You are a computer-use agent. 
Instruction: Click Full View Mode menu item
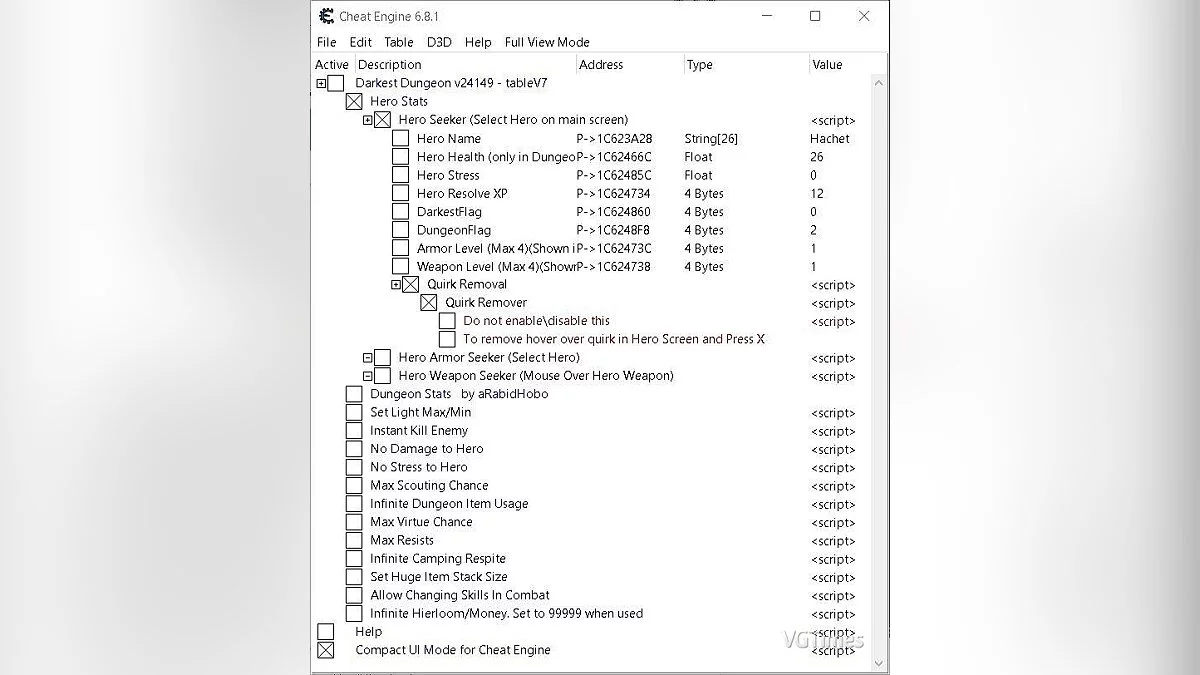547,42
